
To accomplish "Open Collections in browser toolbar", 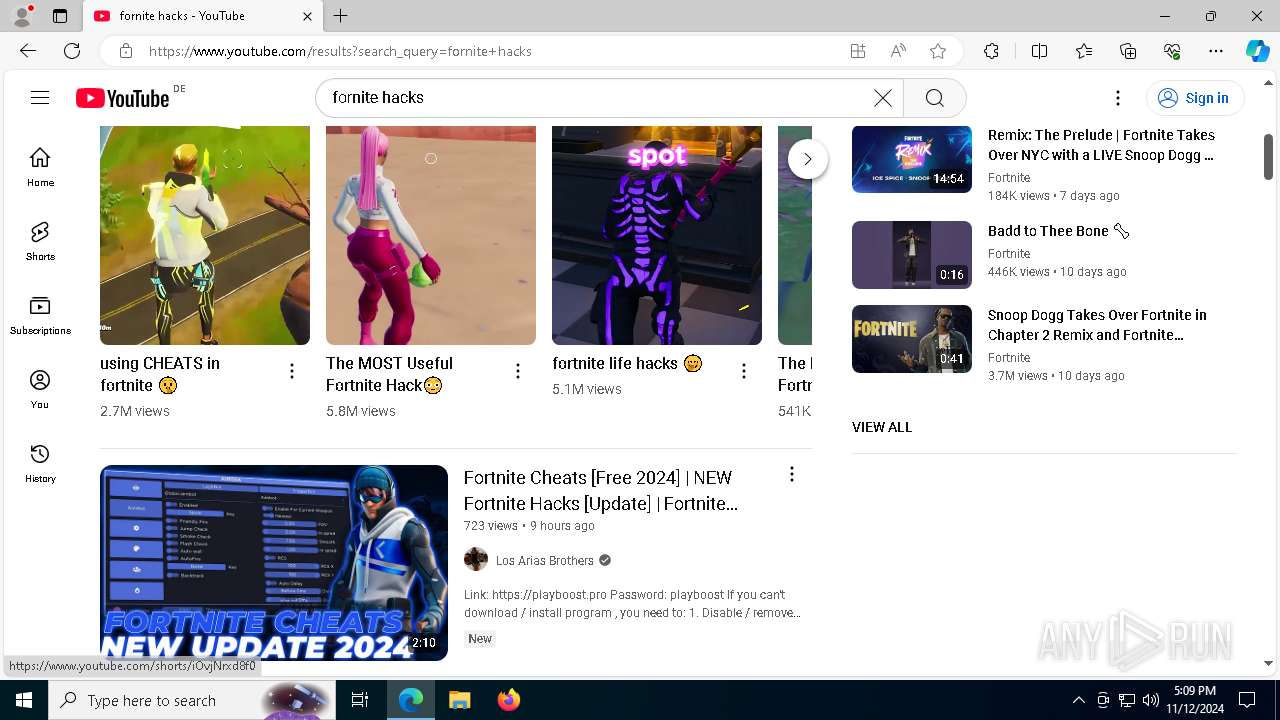I will (1128, 51).
